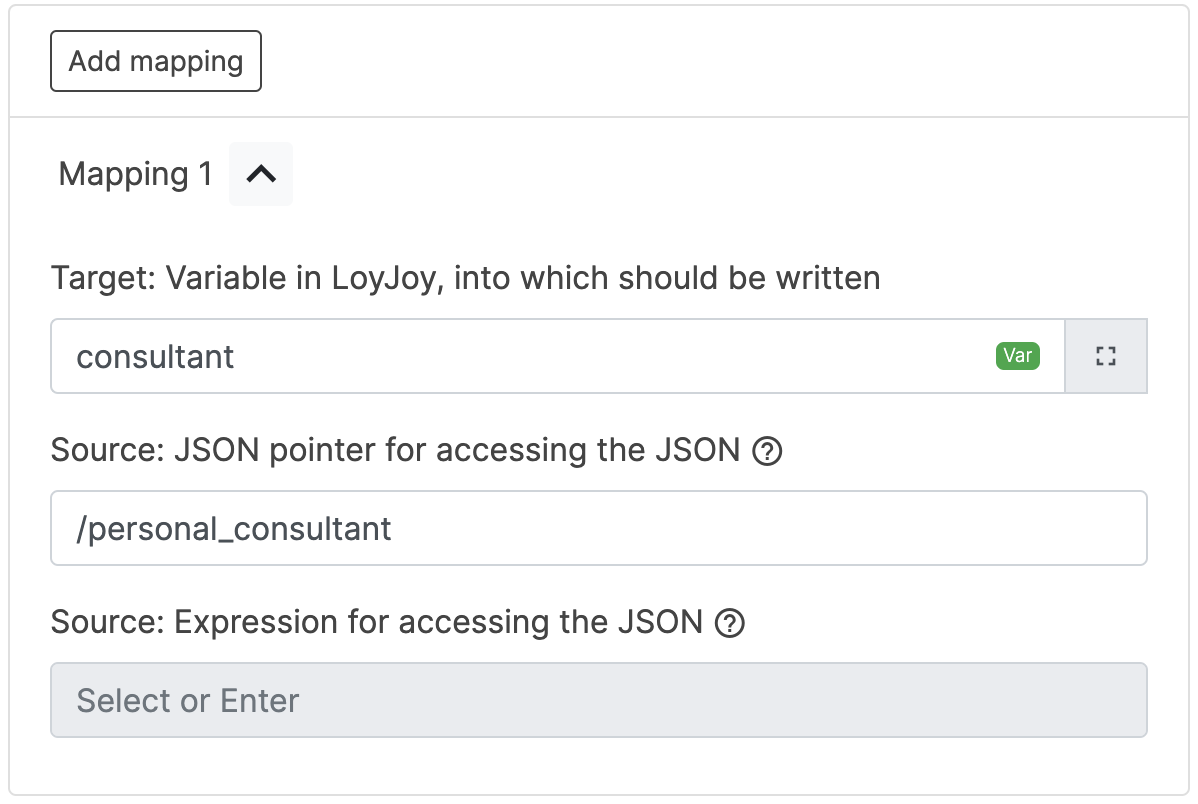Click the word "LoyJoy" in the target label
Image resolution: width=1198 pixels, height=804 pixels.
(387, 277)
